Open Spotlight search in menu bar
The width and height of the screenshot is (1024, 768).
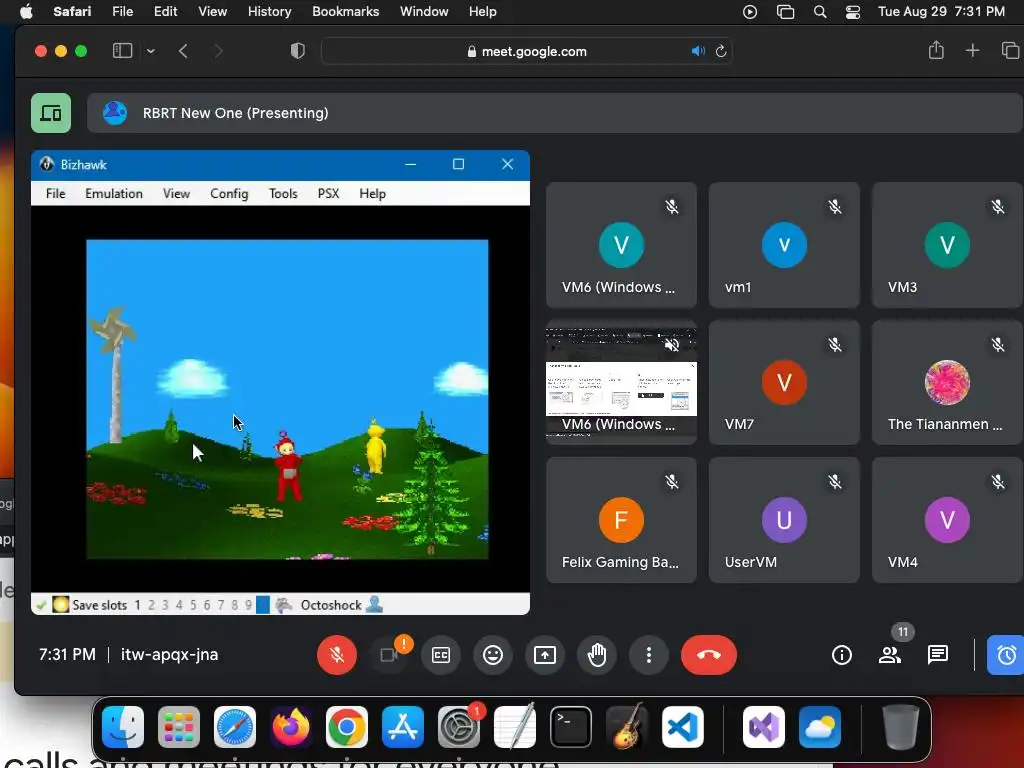(x=820, y=12)
